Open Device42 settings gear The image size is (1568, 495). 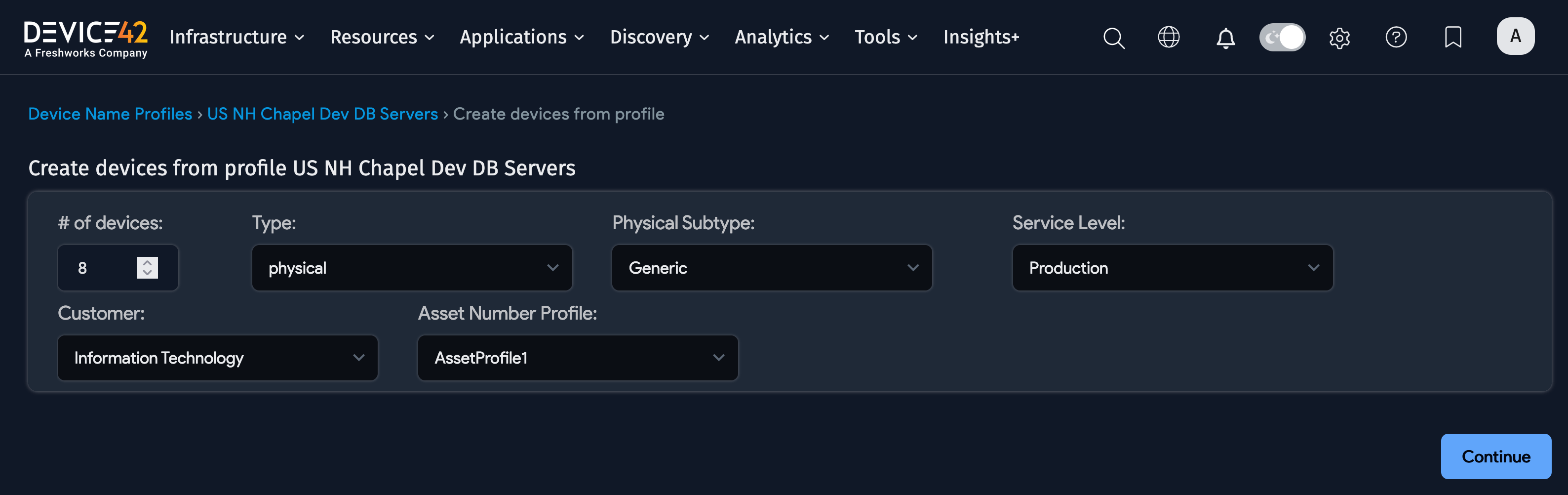coord(1339,38)
